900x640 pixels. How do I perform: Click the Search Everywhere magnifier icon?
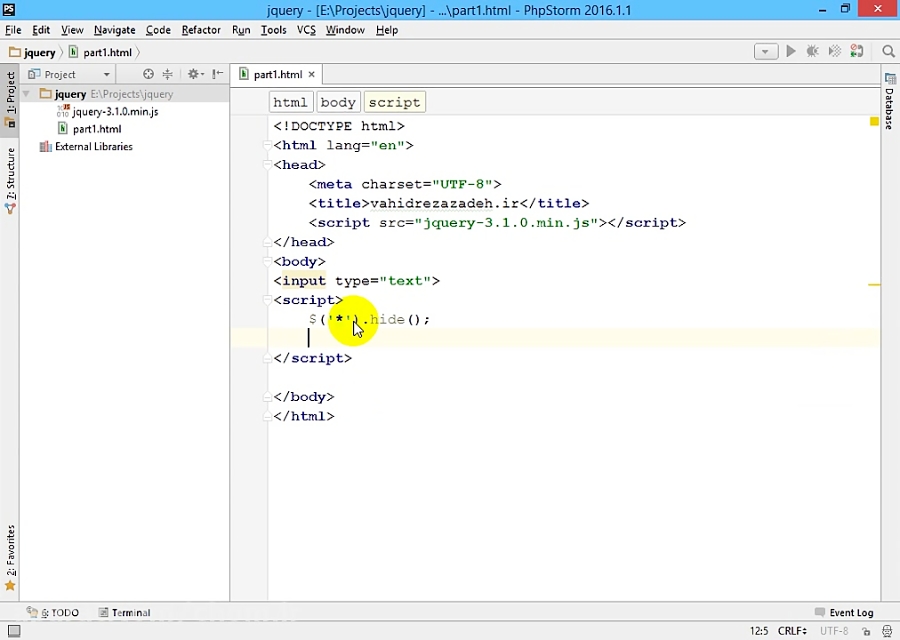click(888, 51)
